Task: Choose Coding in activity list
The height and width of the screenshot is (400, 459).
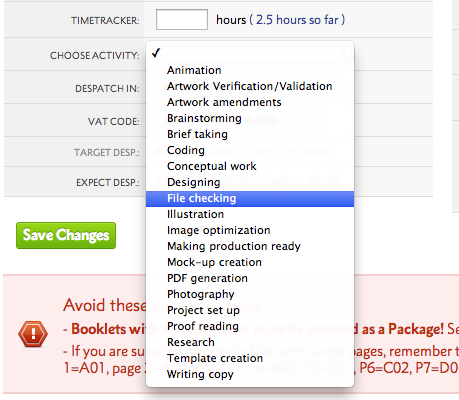Action: tap(250, 150)
